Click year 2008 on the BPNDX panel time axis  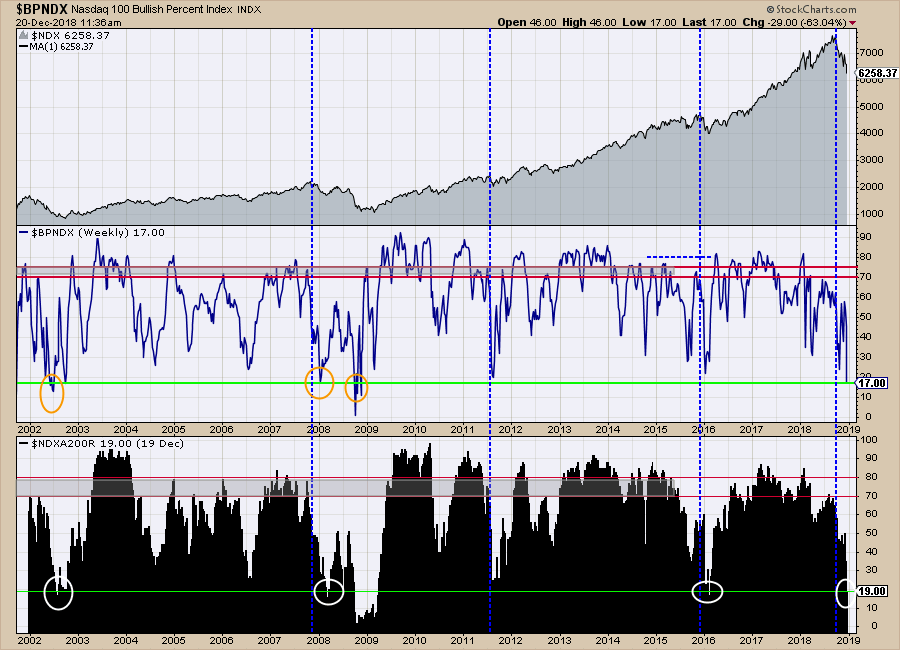pos(319,429)
